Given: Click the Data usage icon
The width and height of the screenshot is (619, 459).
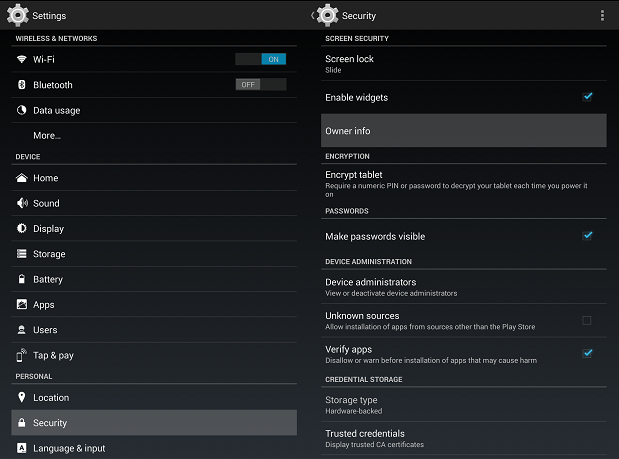Looking at the screenshot, I should click(22, 110).
